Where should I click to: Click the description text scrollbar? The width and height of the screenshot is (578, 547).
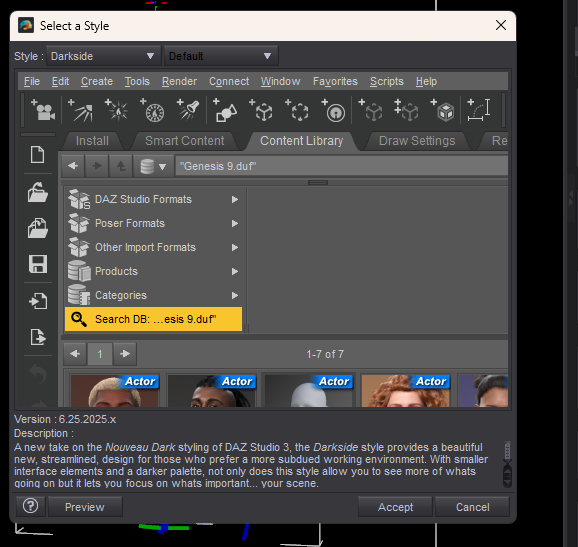[507, 464]
